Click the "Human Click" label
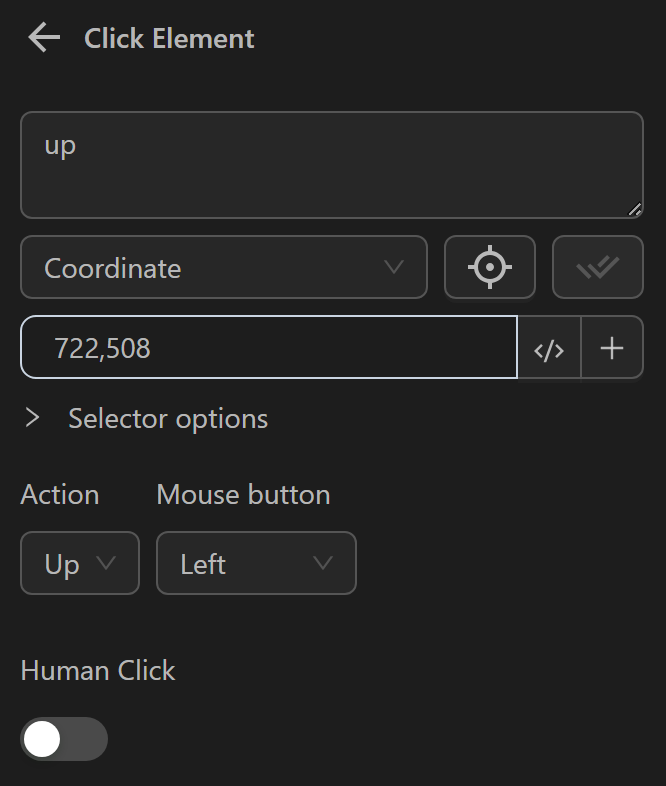 [98, 670]
